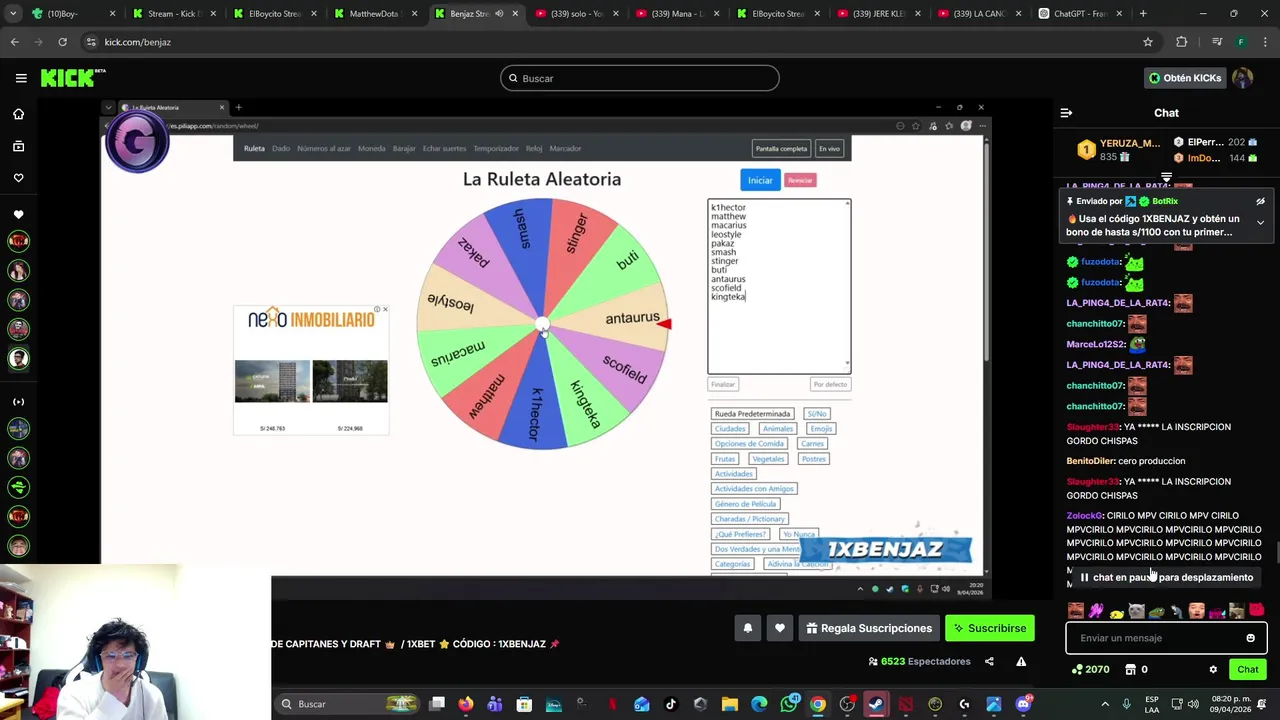Viewport: 1280px width, 720px height.
Task: Open Steam from the taskbar
Action: click(876, 704)
